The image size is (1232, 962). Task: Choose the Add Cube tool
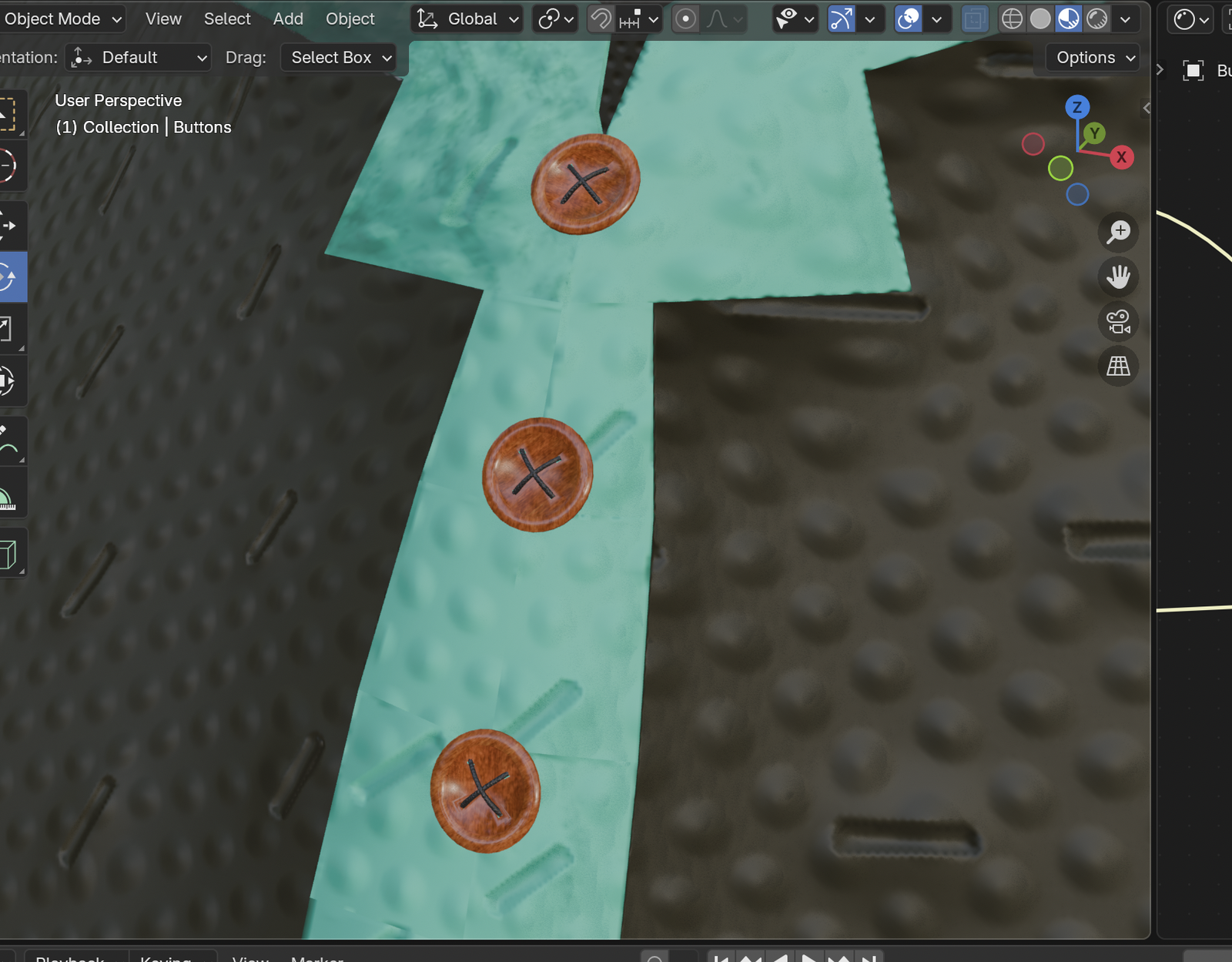point(8,554)
